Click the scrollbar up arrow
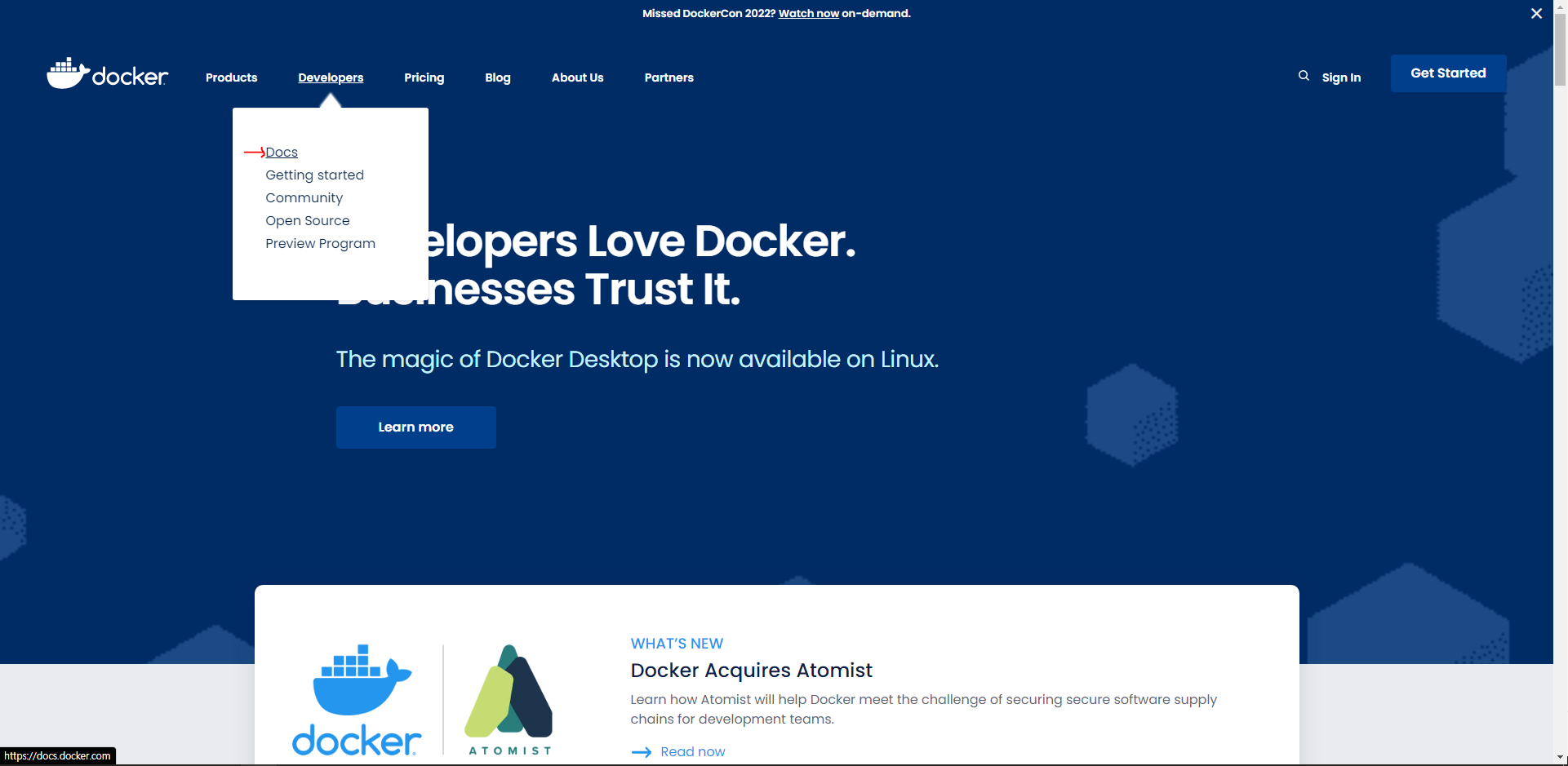 coord(1561,7)
